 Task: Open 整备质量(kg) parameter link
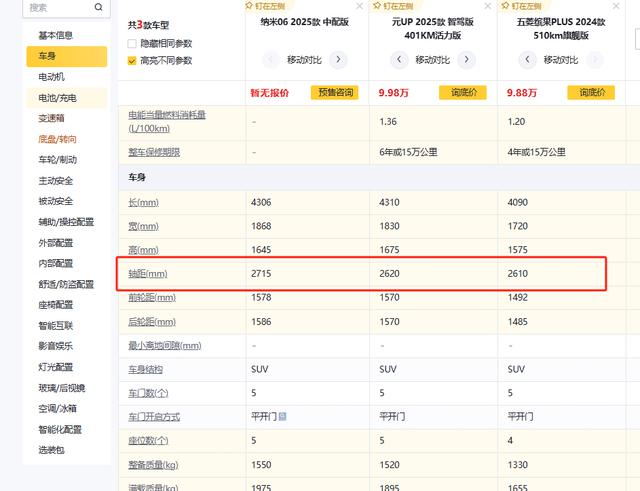point(153,465)
